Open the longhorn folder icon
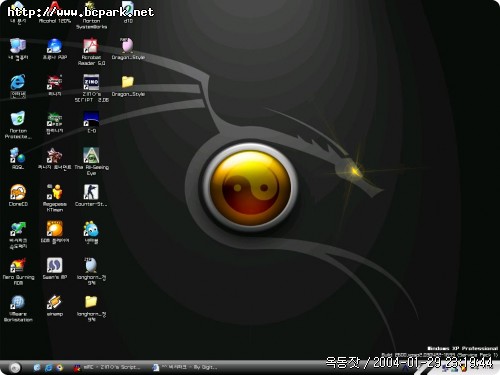500x375 pixels. (91, 308)
